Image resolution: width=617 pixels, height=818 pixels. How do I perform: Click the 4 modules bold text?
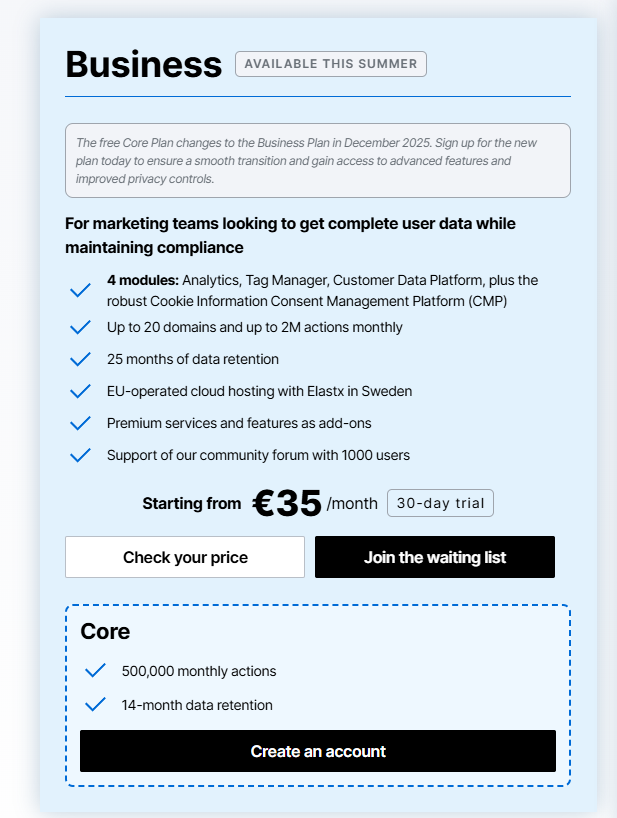(x=143, y=281)
